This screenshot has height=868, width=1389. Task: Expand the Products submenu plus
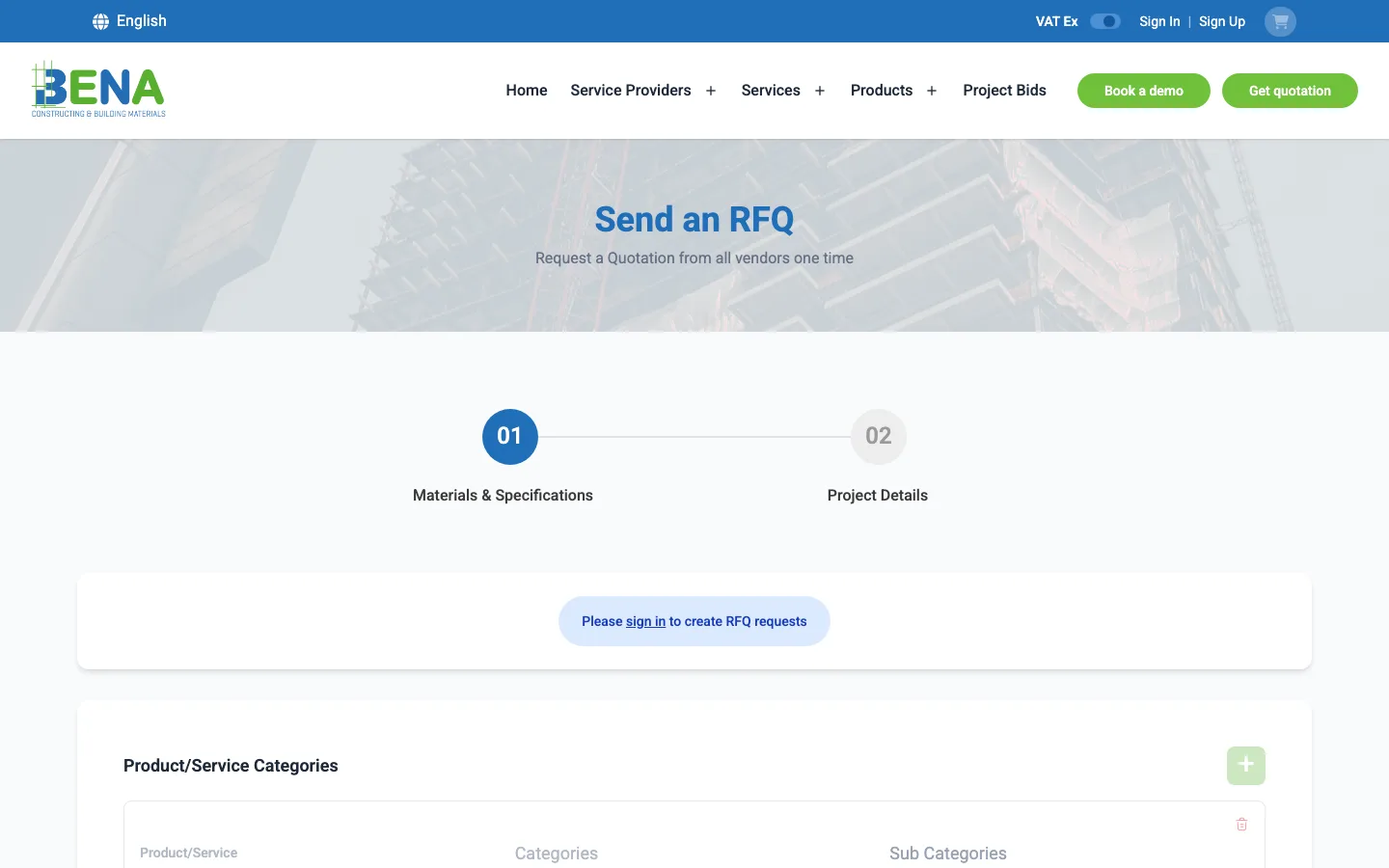coord(932,91)
